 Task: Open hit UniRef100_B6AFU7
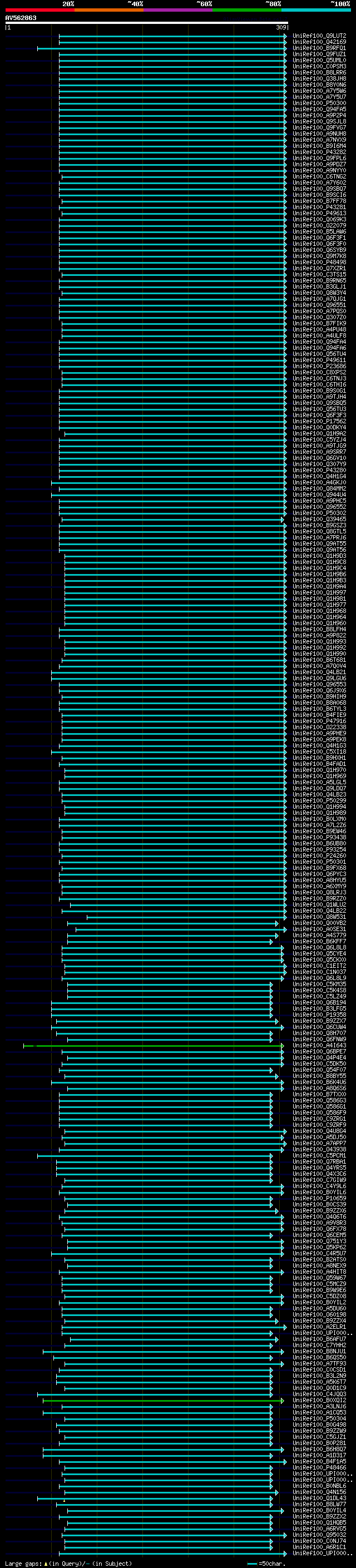point(319,1339)
